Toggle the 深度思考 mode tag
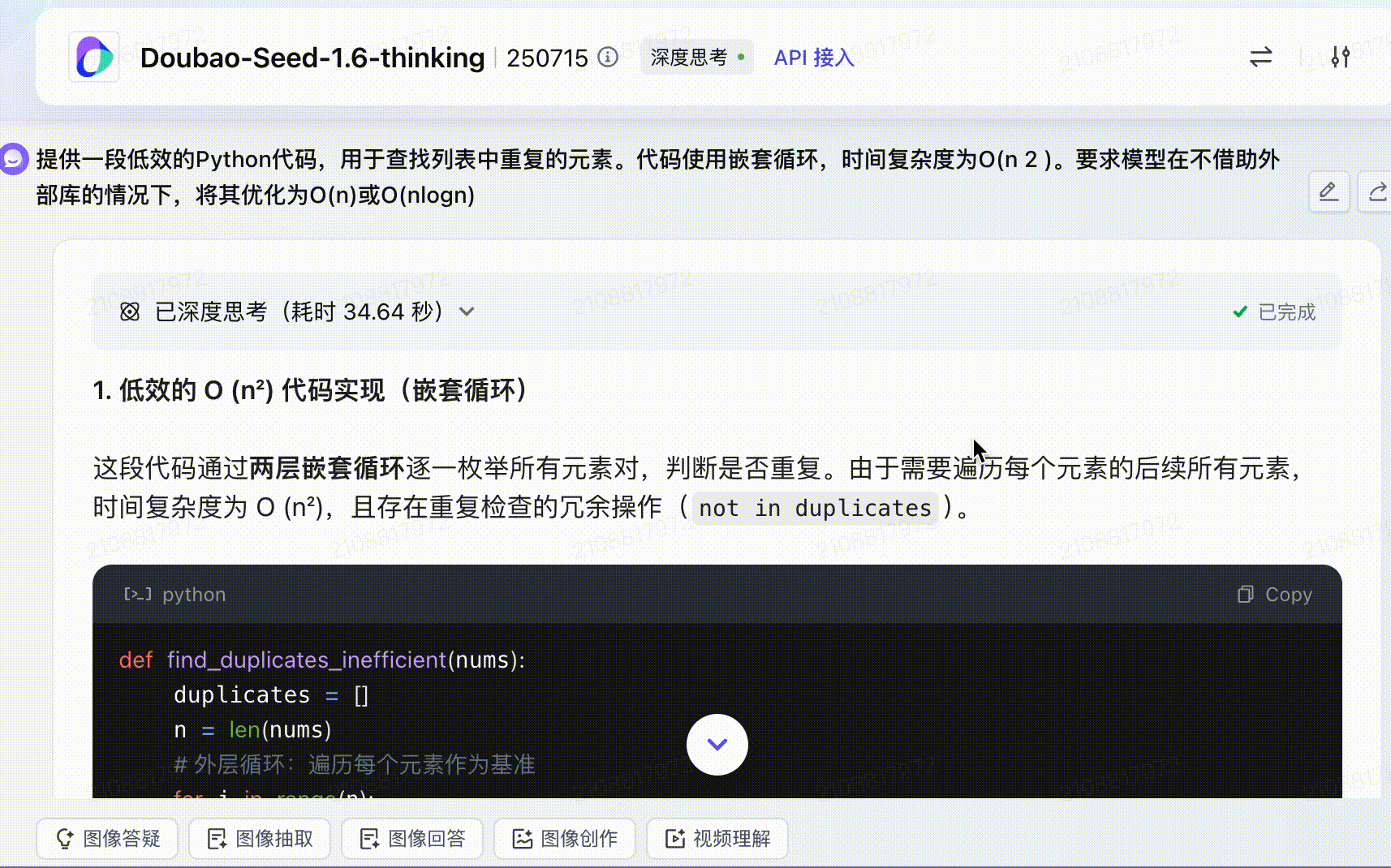1391x868 pixels. tap(697, 57)
